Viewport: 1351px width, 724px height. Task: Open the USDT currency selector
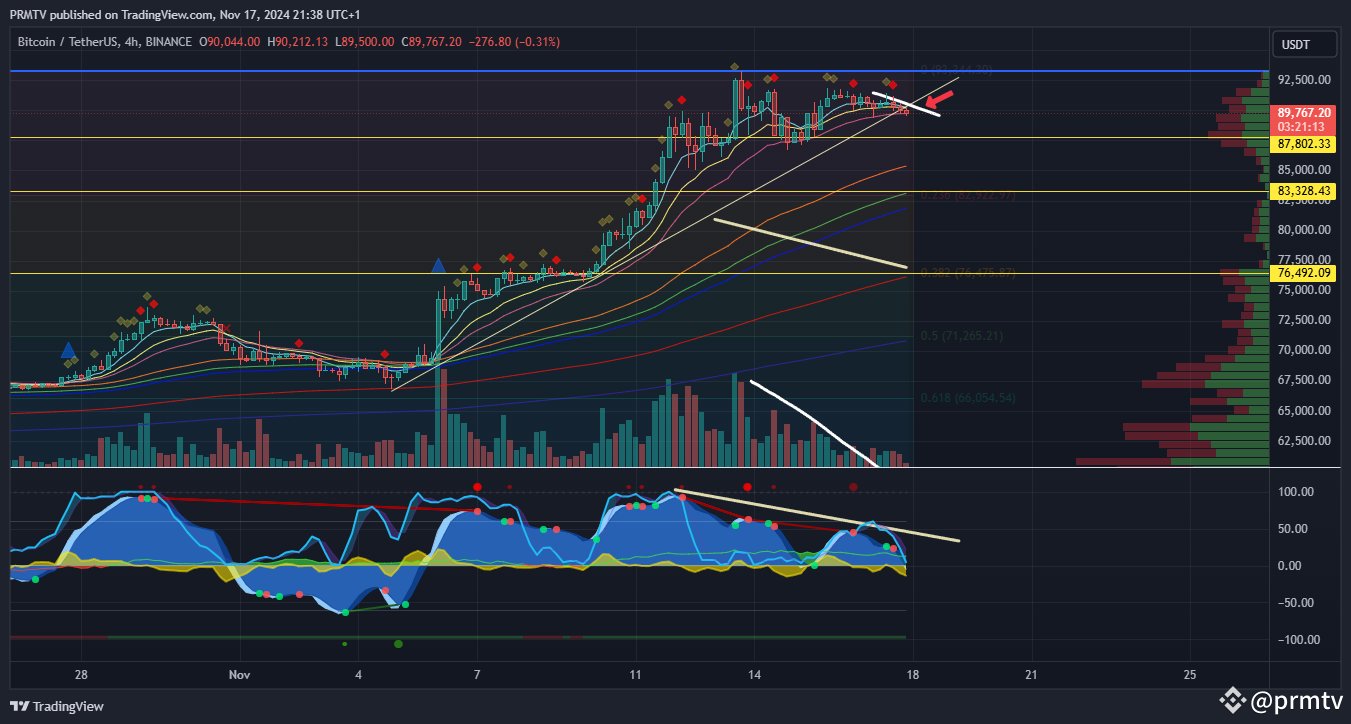pos(1303,45)
